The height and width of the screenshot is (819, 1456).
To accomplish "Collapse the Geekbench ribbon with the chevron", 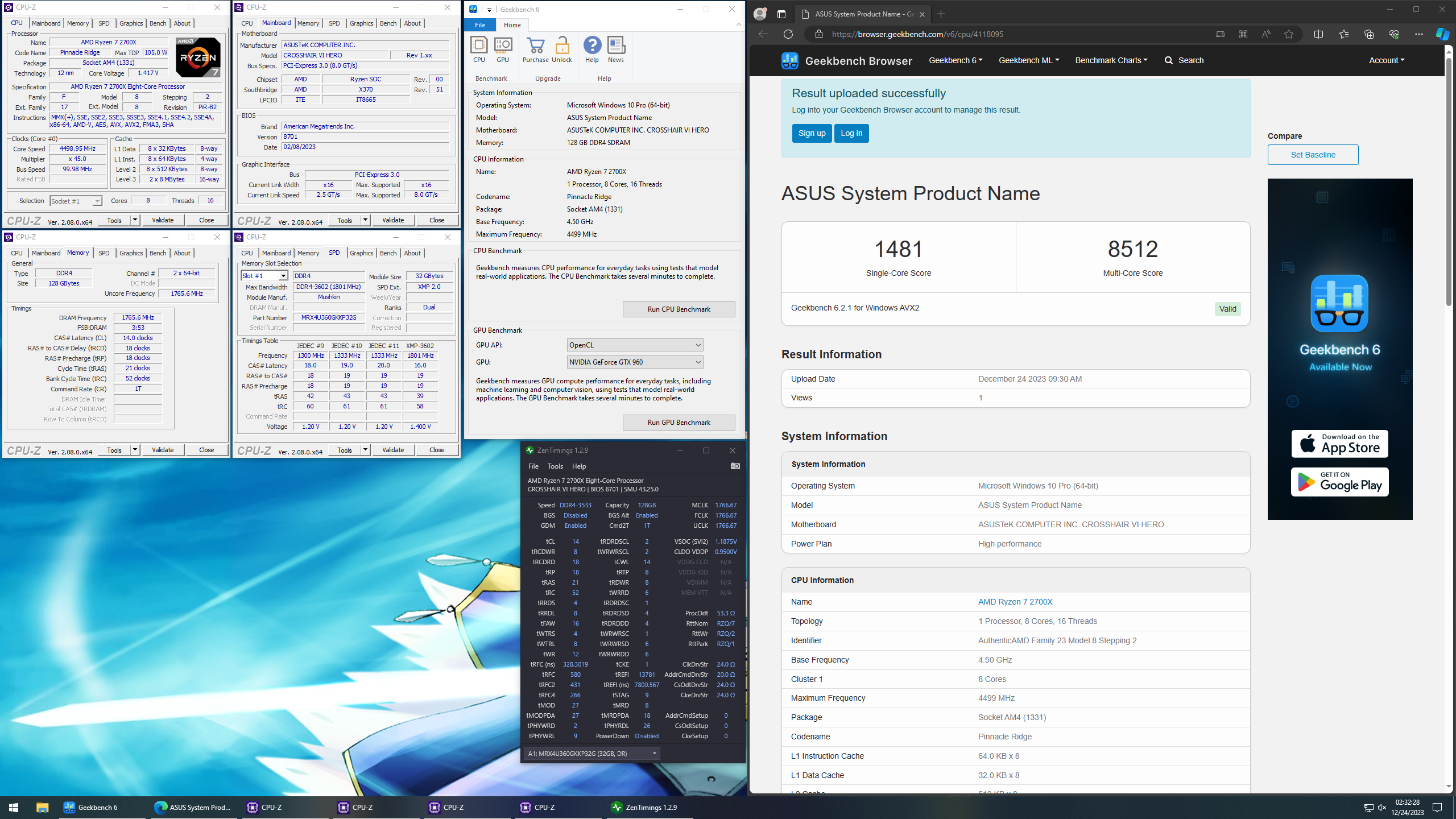I will coord(738,24).
